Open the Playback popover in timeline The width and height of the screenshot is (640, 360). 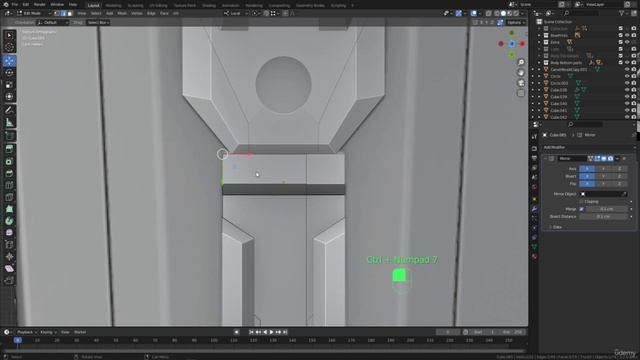(x=27, y=332)
